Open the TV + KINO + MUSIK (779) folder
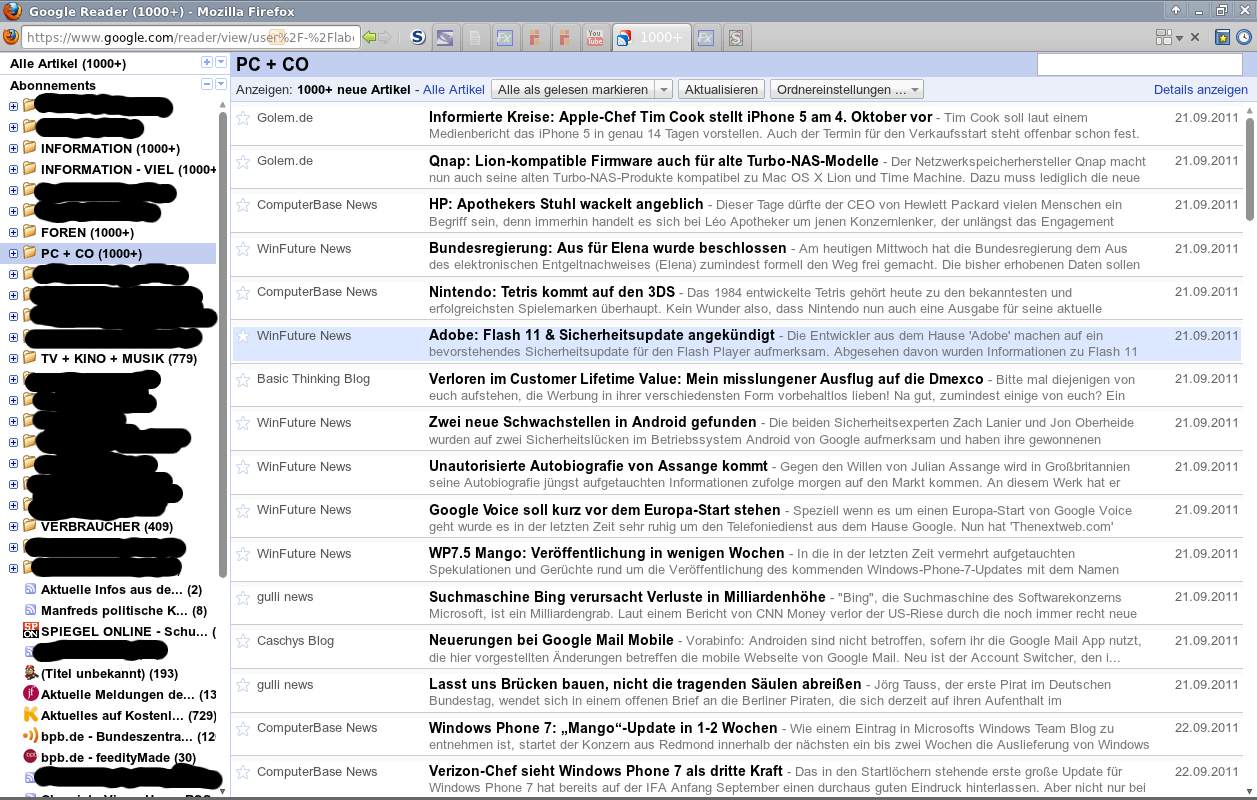The height and width of the screenshot is (800, 1257). pos(119,358)
